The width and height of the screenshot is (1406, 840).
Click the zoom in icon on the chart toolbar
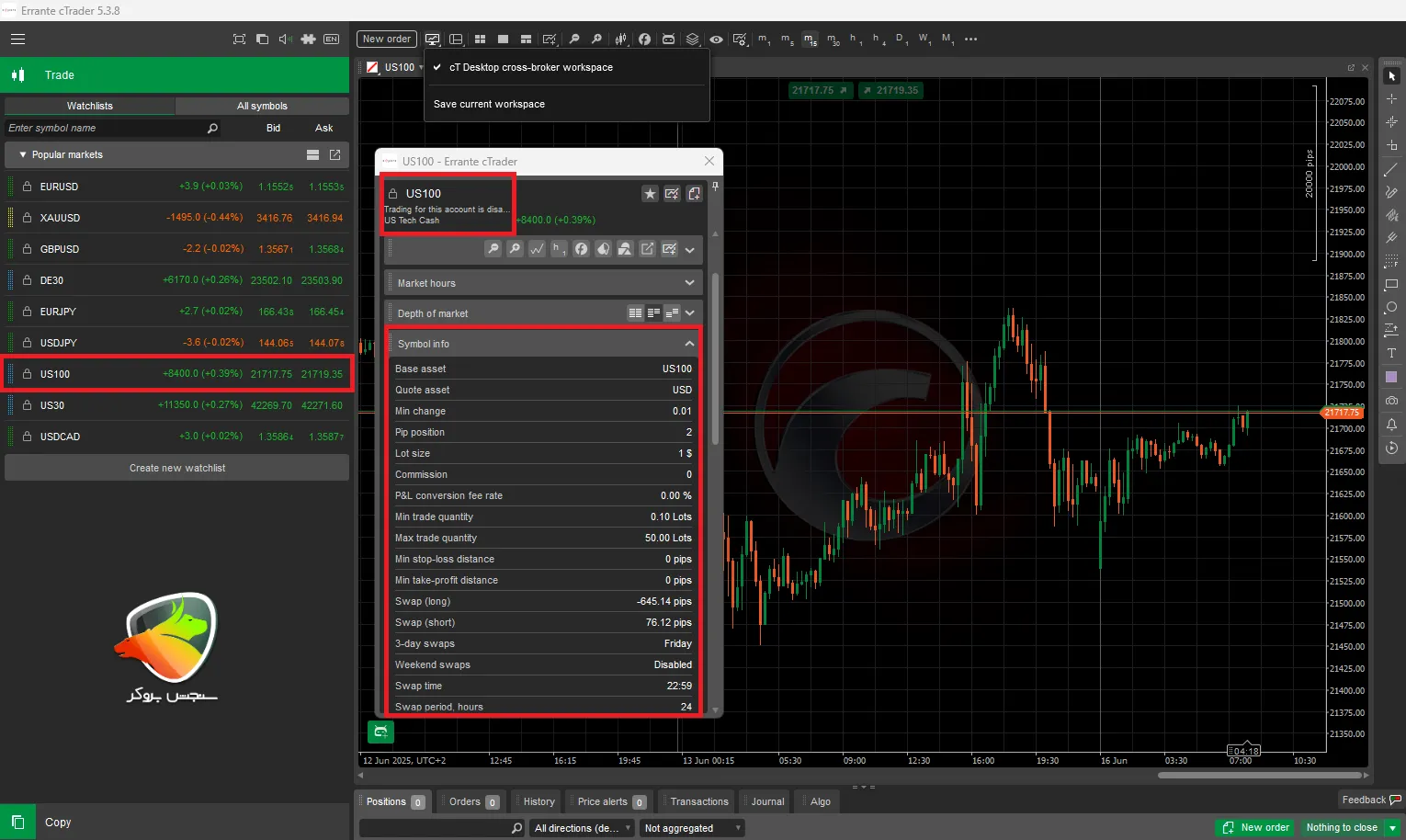tap(596, 40)
